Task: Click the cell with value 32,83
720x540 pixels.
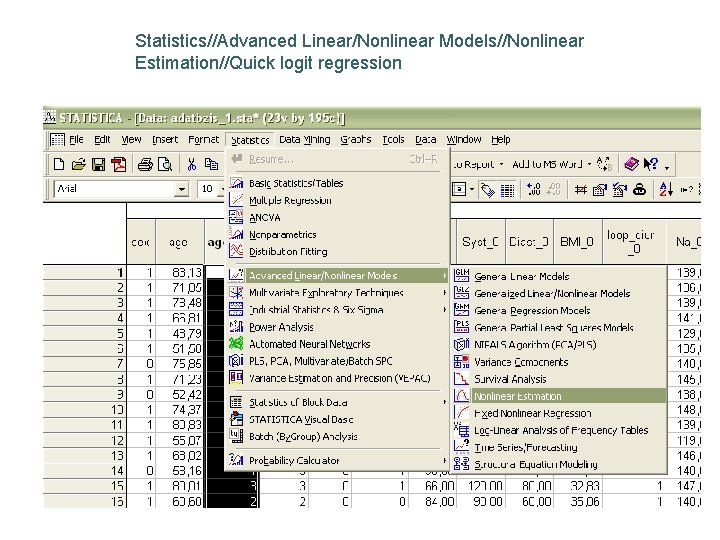Action: 578,486
